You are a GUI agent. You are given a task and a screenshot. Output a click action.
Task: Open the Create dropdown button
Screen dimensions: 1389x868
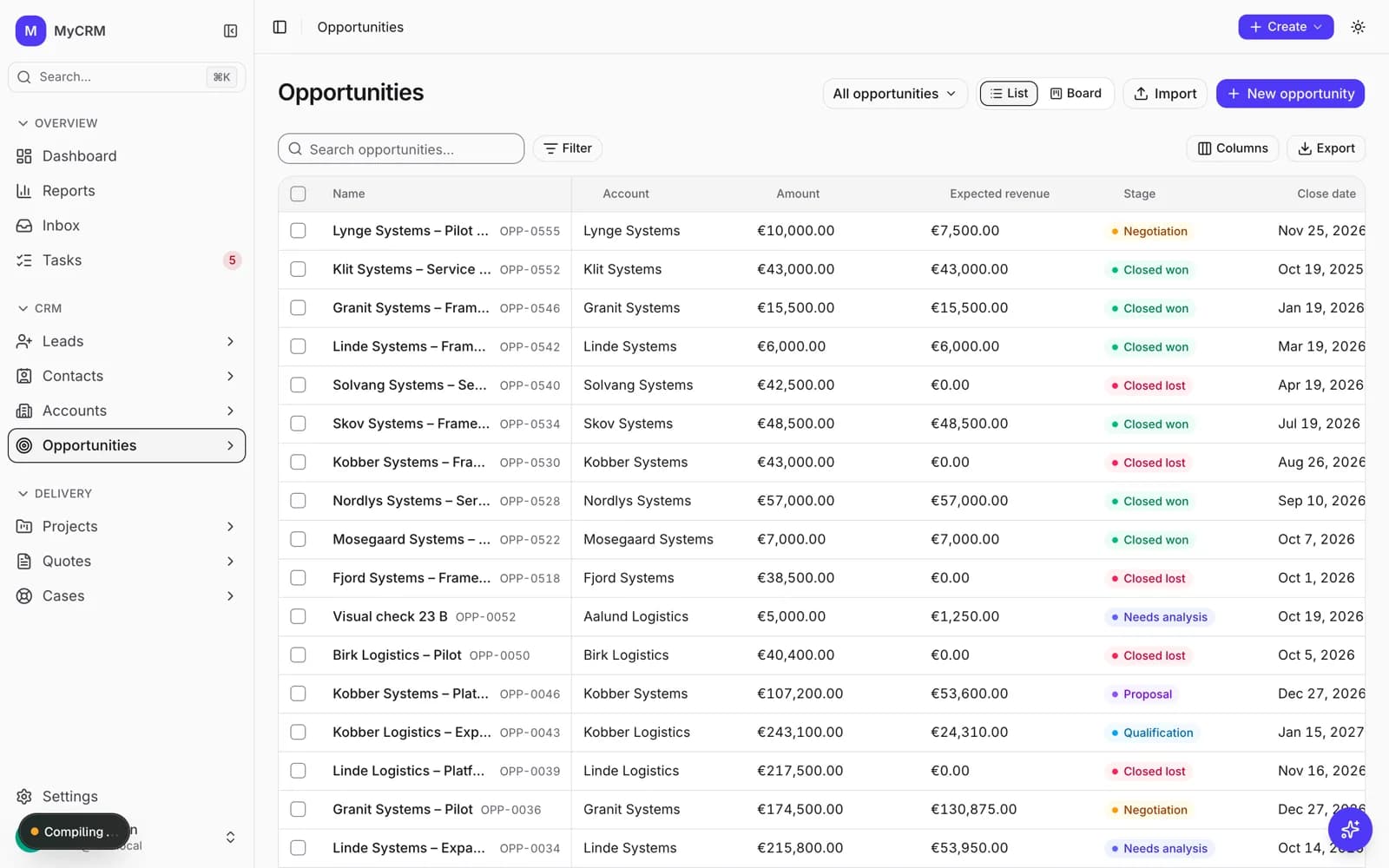click(x=1286, y=27)
